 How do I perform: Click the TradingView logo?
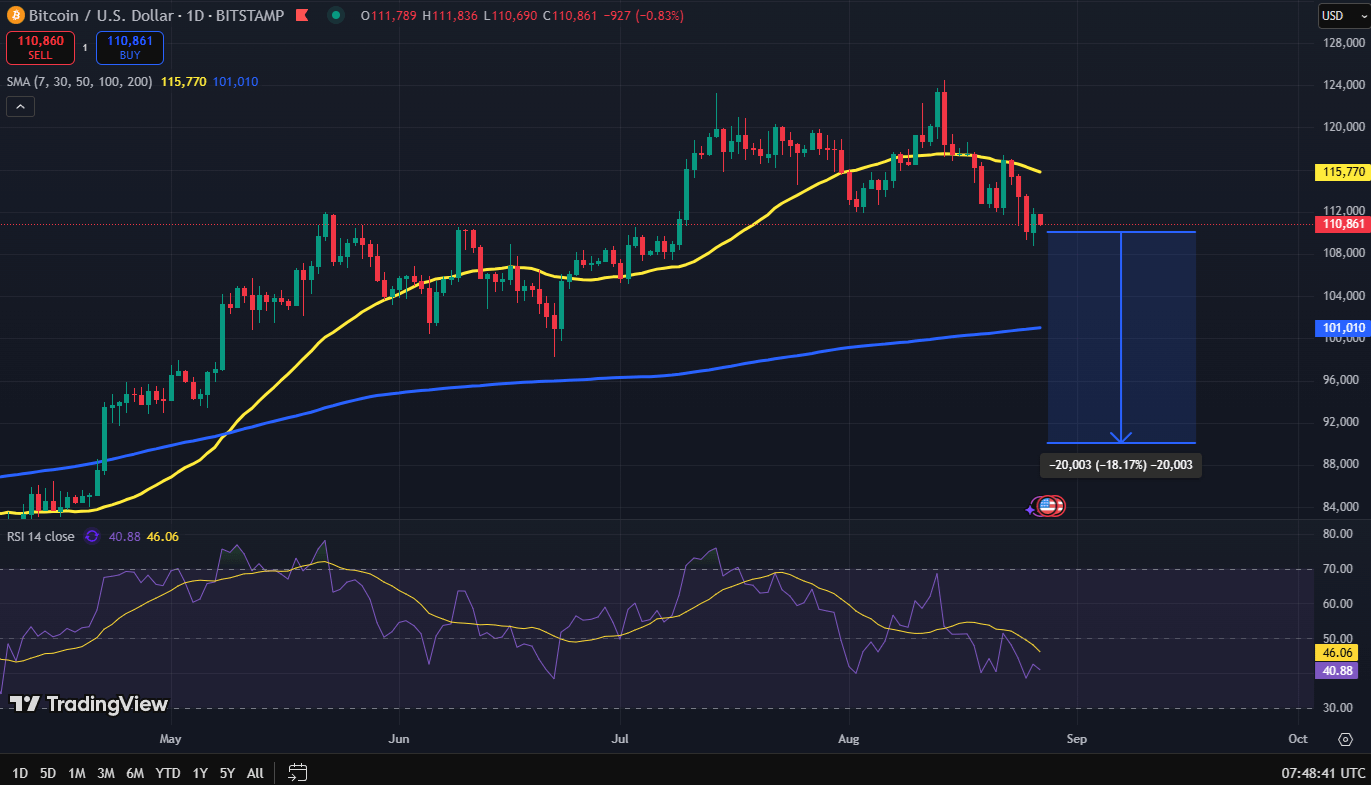pyautogui.click(x=87, y=704)
